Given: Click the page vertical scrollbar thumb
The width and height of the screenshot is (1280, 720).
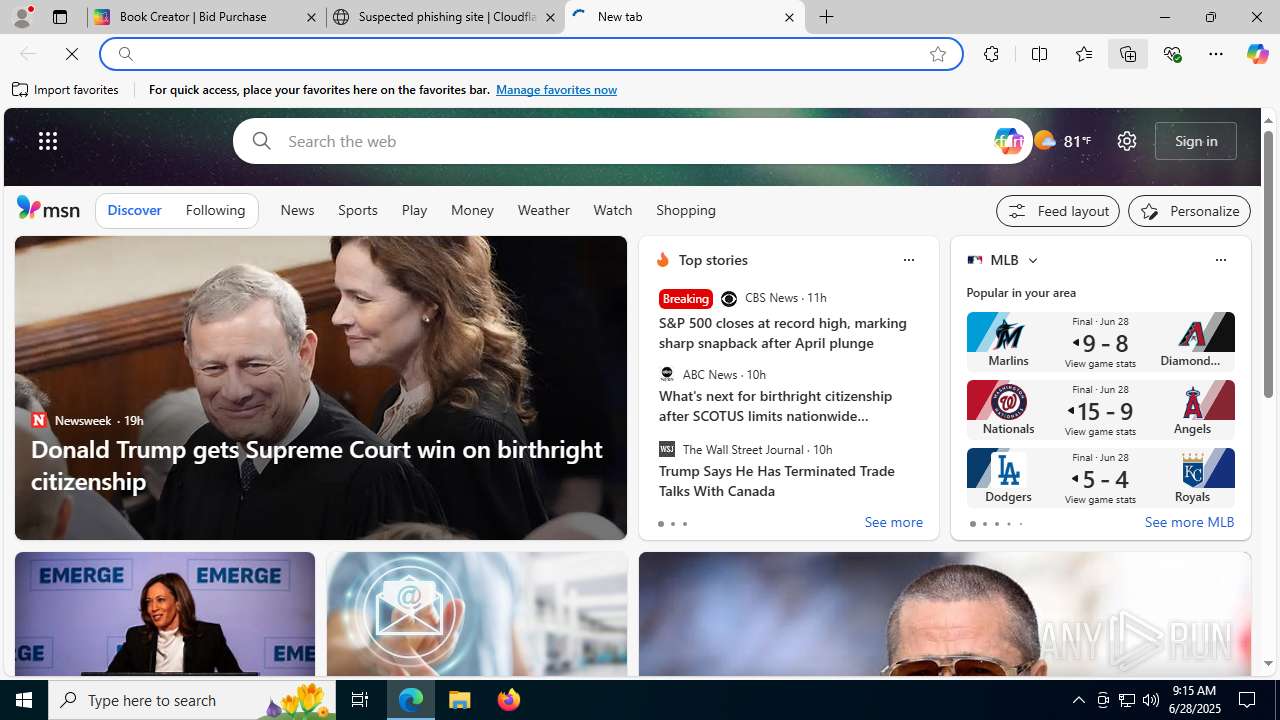Looking at the screenshot, I should pyautogui.click(x=1268, y=265).
